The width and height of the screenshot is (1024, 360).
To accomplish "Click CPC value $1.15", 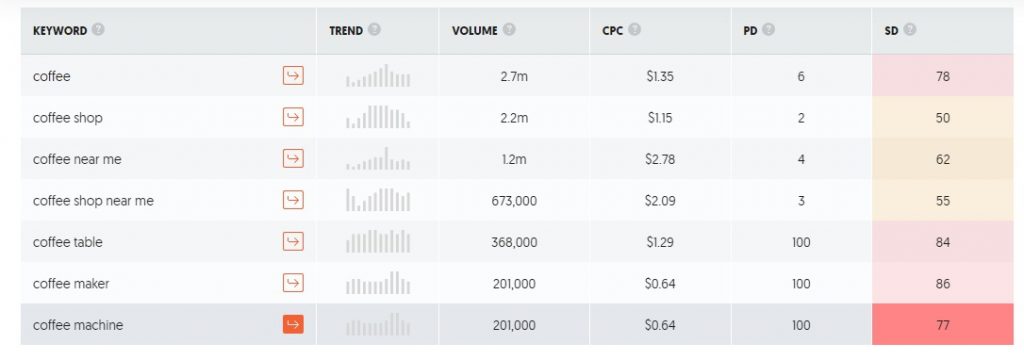I will (660, 118).
